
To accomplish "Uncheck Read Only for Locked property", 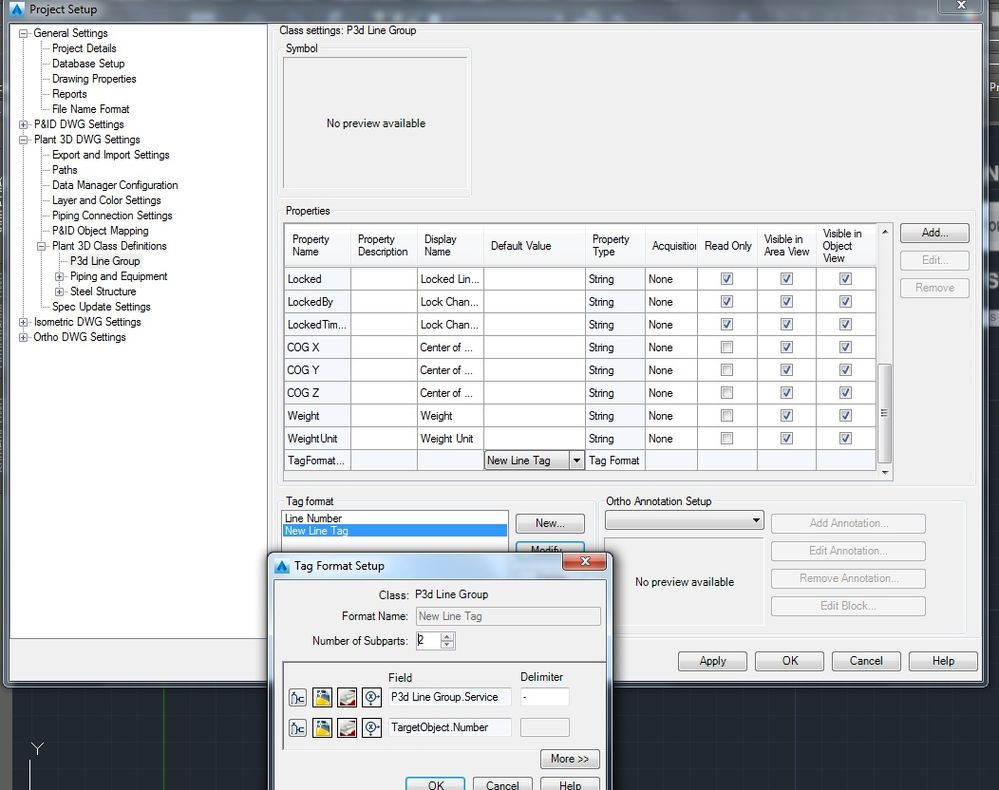I will (x=727, y=279).
